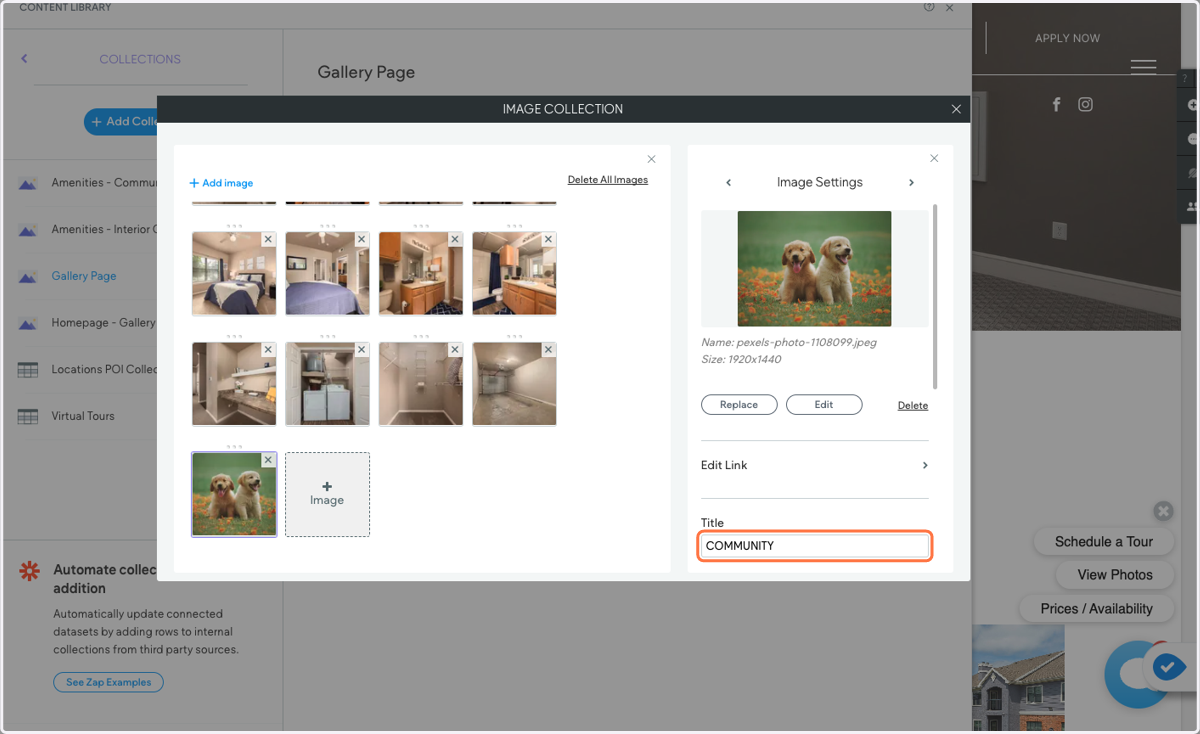Remove the garage image with its X
Viewport: 1200px width, 734px height.
548,350
